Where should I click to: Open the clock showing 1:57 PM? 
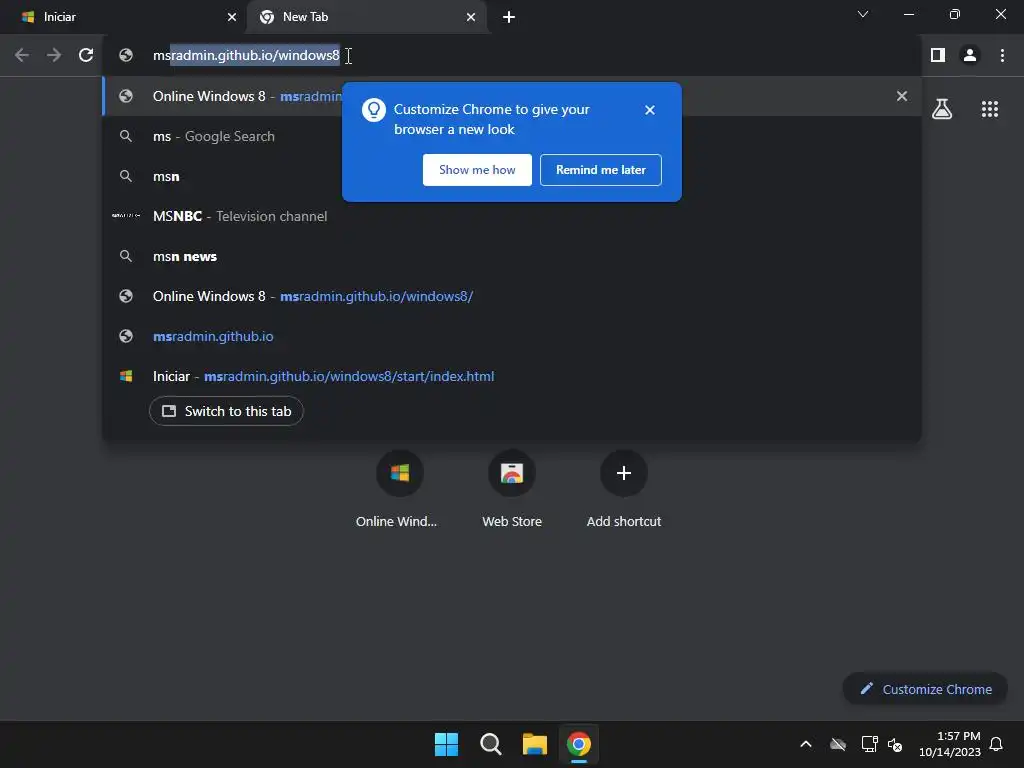tap(950, 744)
